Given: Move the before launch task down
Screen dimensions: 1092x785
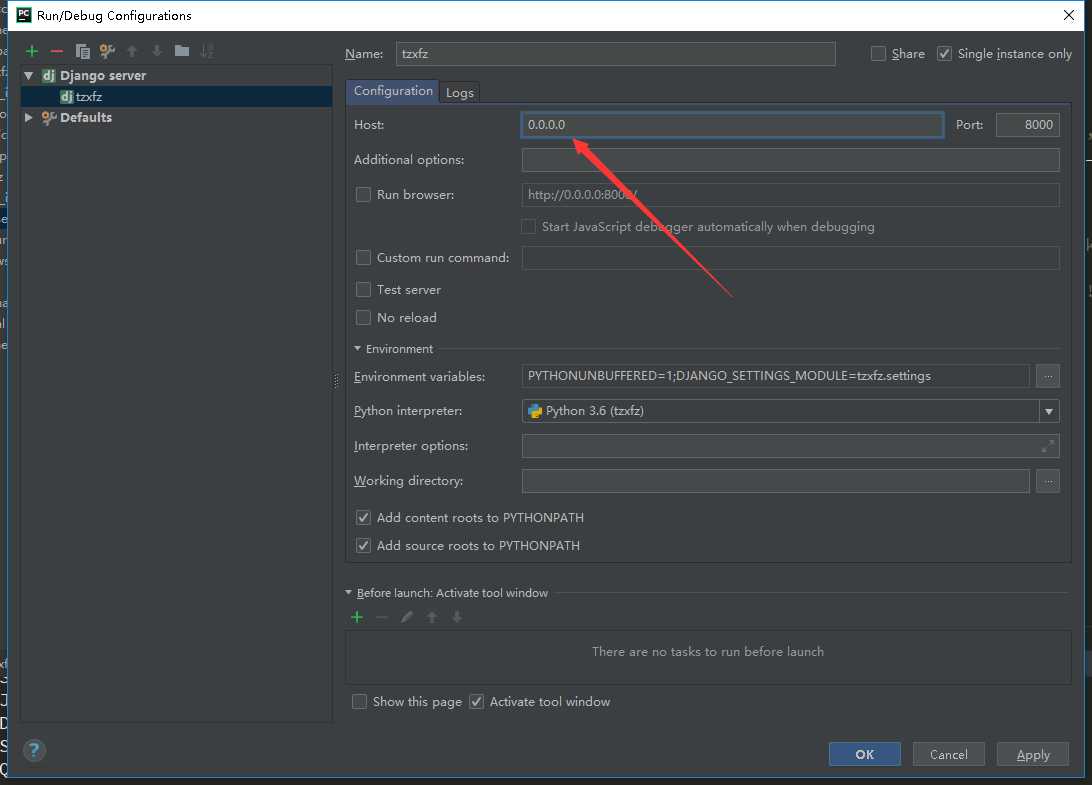Looking at the screenshot, I should coord(457,617).
